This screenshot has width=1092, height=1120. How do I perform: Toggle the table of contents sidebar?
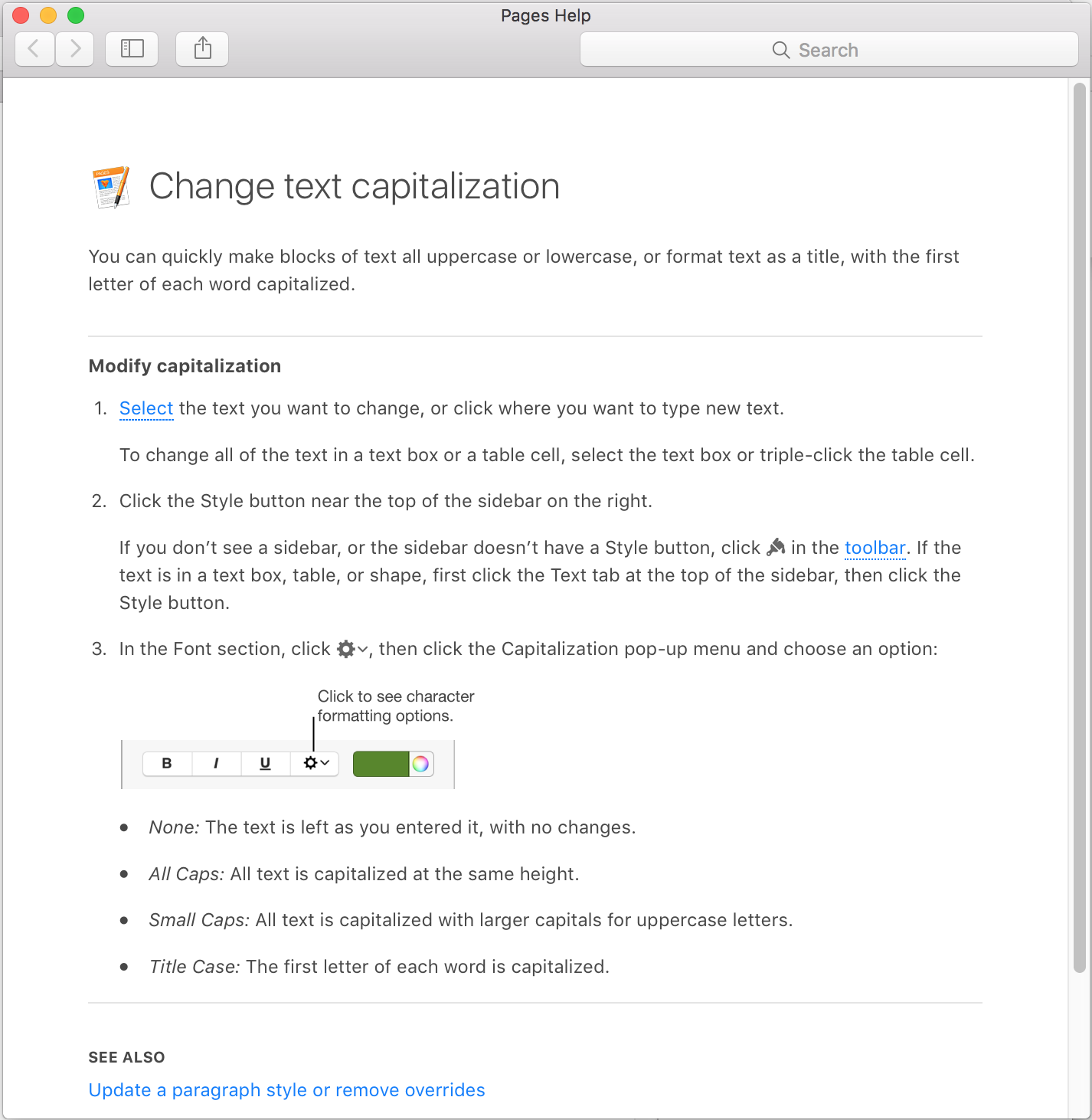[132, 50]
